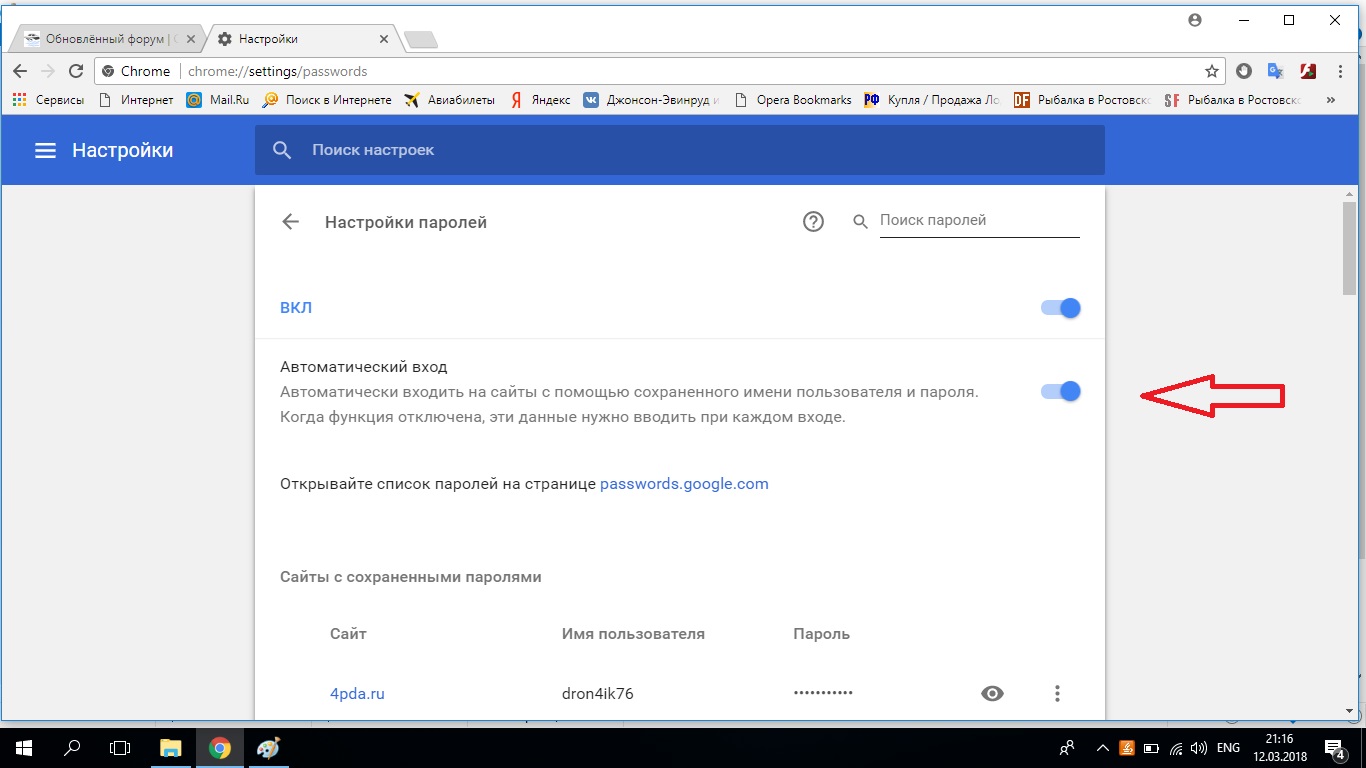The width and height of the screenshot is (1366, 768).
Task: Bookmark this page with star icon
Action: tap(1212, 71)
